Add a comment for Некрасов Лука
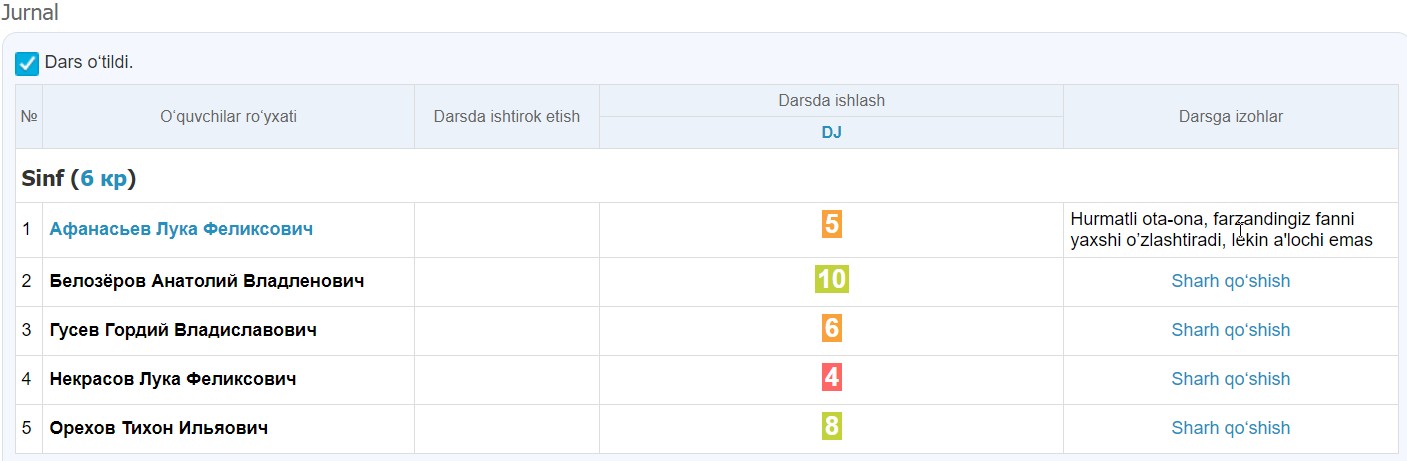The image size is (1407, 461). 1230,379
